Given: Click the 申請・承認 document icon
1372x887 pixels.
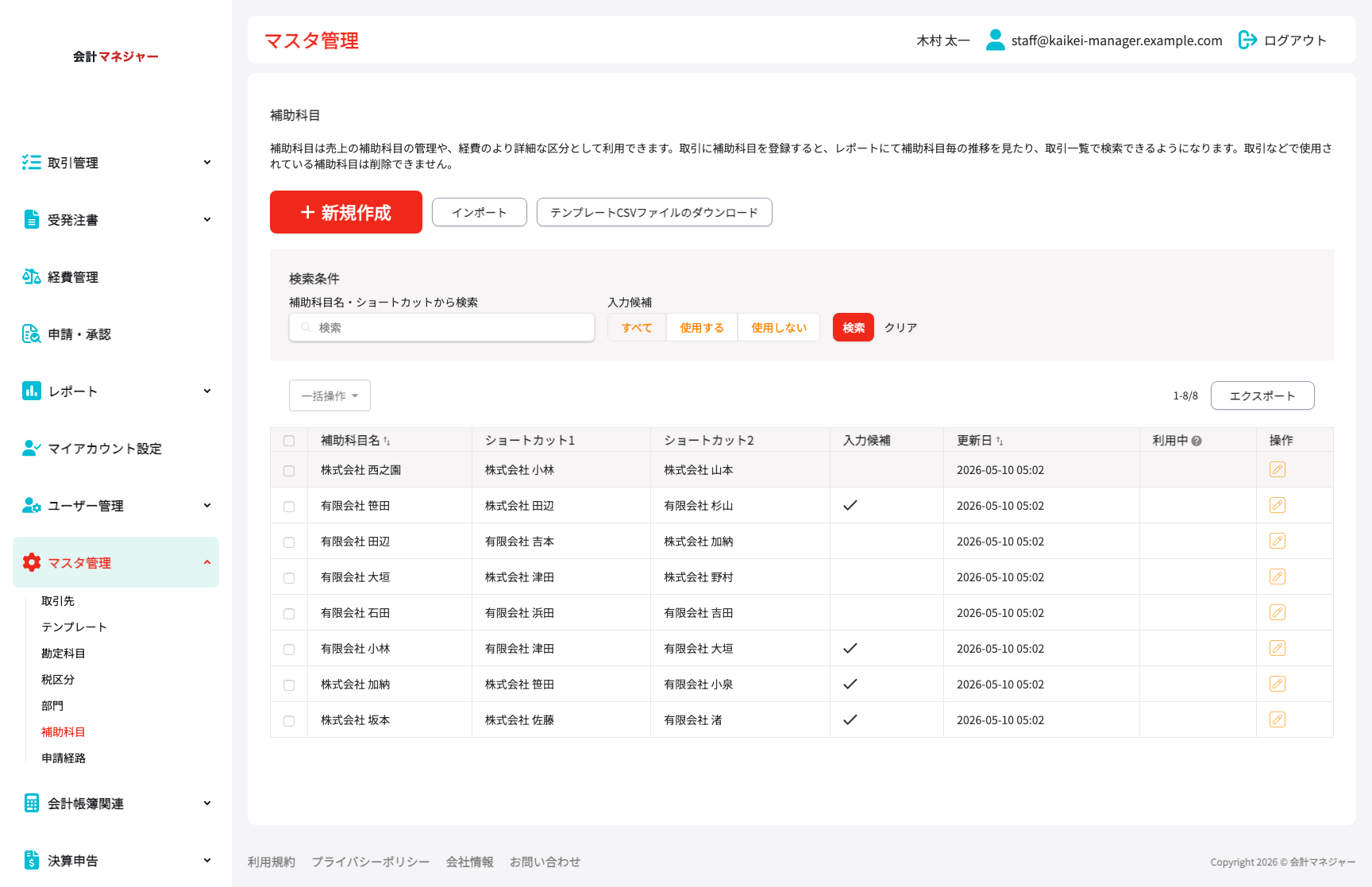Looking at the screenshot, I should click(x=32, y=334).
